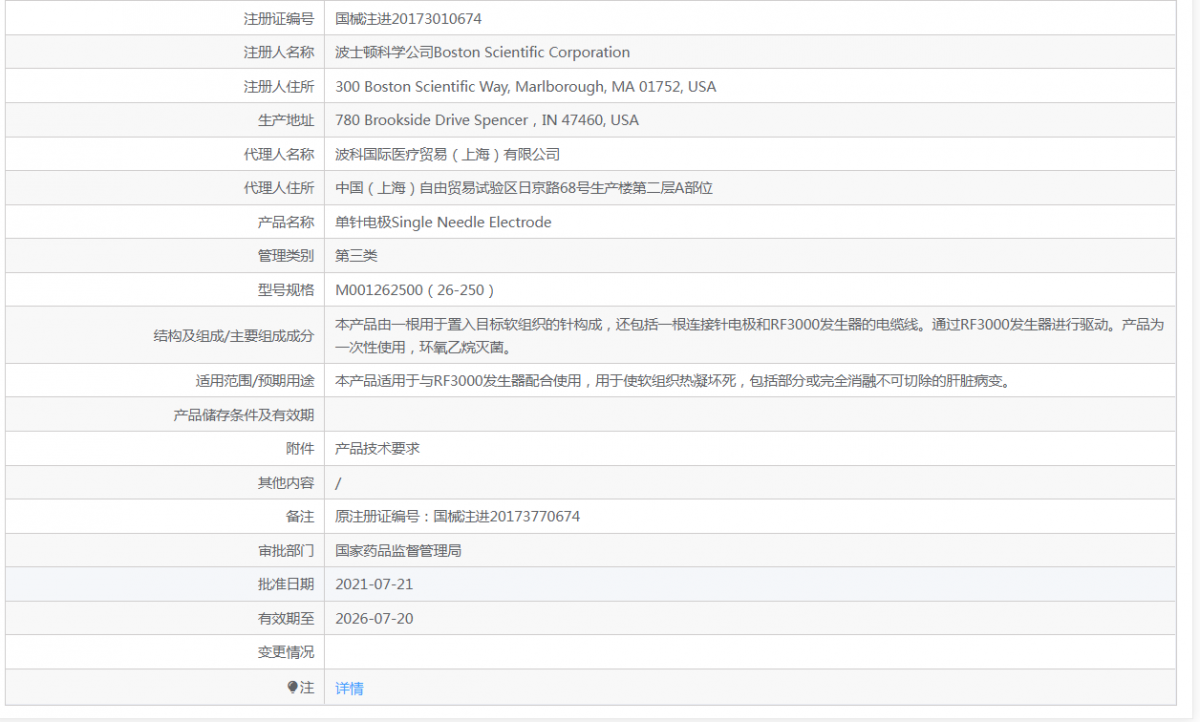Click the 代理人住所 label
This screenshot has width=1200, height=722.
coord(279,188)
